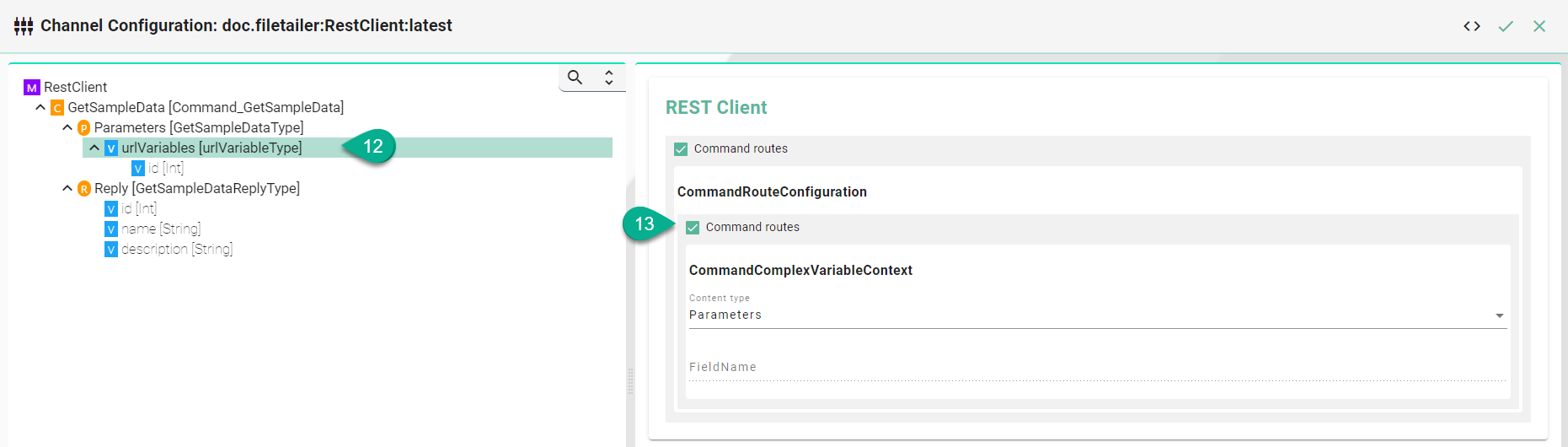Click the search magnifier icon in tree
Viewport: 1568px width, 447px height.
click(x=575, y=78)
